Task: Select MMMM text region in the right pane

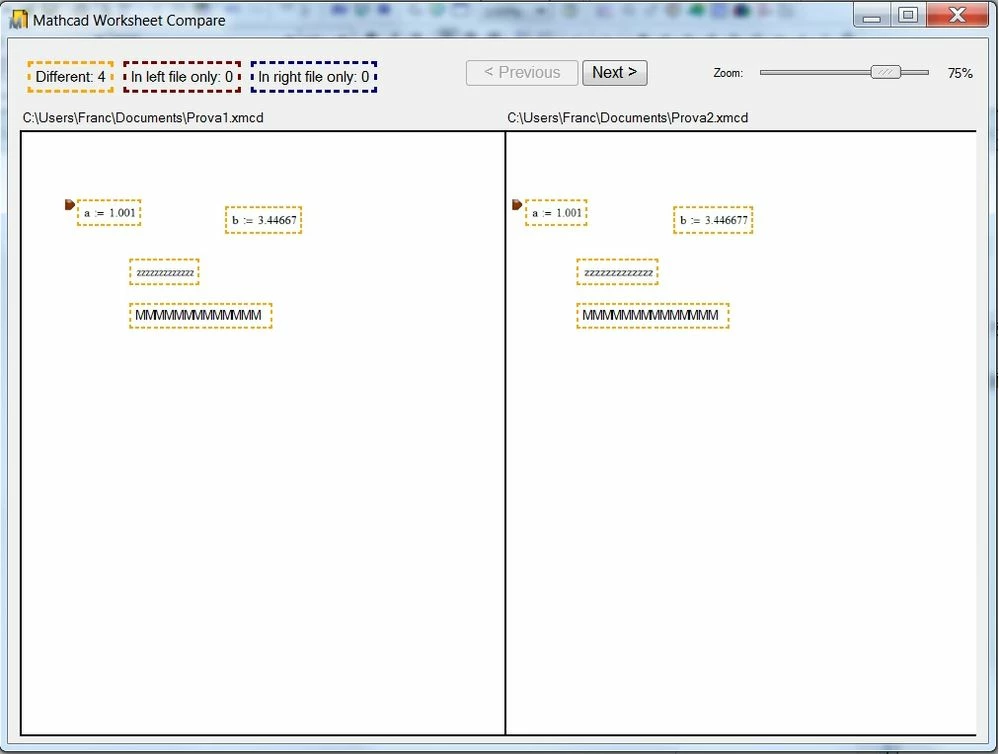Action: 653,315
